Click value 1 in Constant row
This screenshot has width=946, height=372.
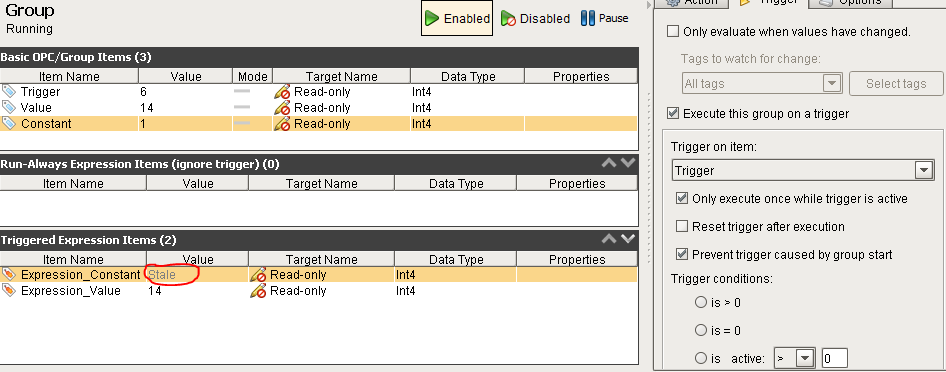[x=143, y=124]
